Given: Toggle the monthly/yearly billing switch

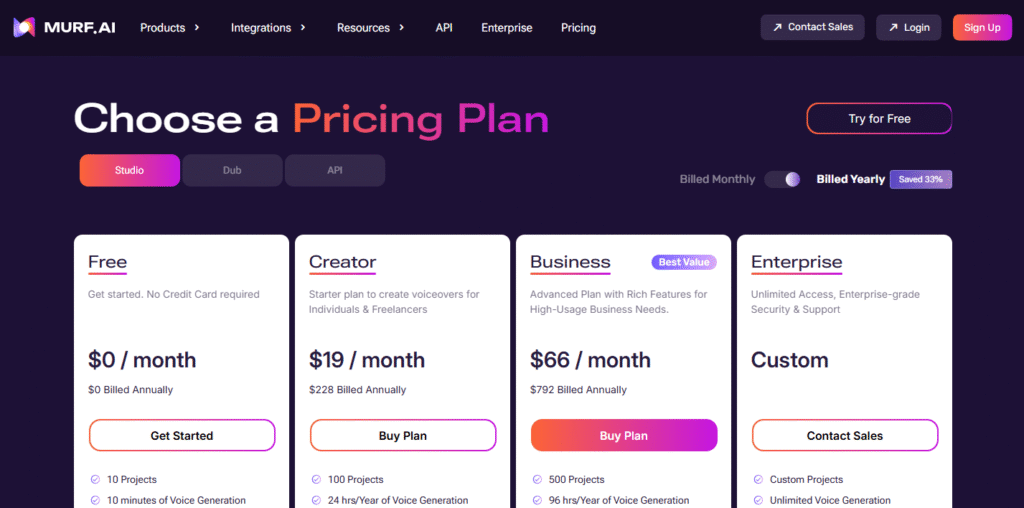Looking at the screenshot, I should coord(782,179).
